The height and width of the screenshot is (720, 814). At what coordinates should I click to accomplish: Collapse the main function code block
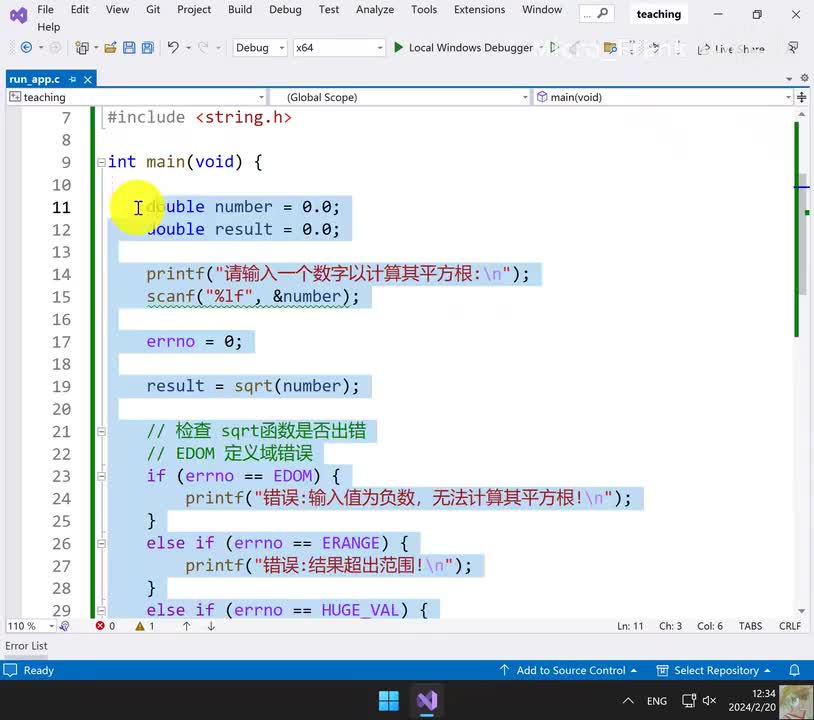click(x=100, y=162)
